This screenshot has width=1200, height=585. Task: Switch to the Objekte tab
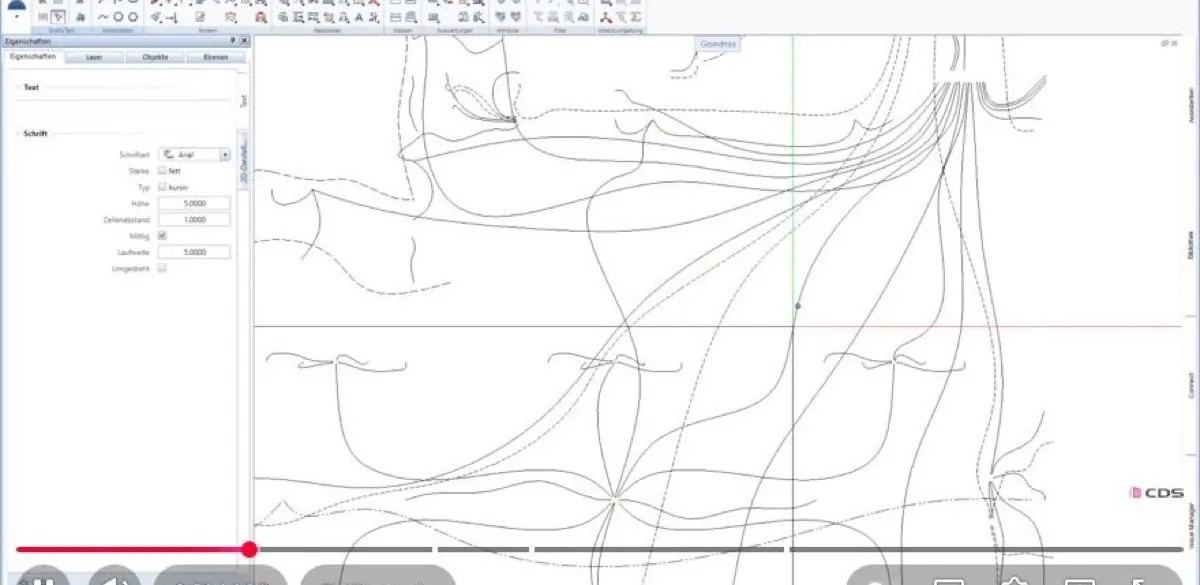click(x=155, y=57)
